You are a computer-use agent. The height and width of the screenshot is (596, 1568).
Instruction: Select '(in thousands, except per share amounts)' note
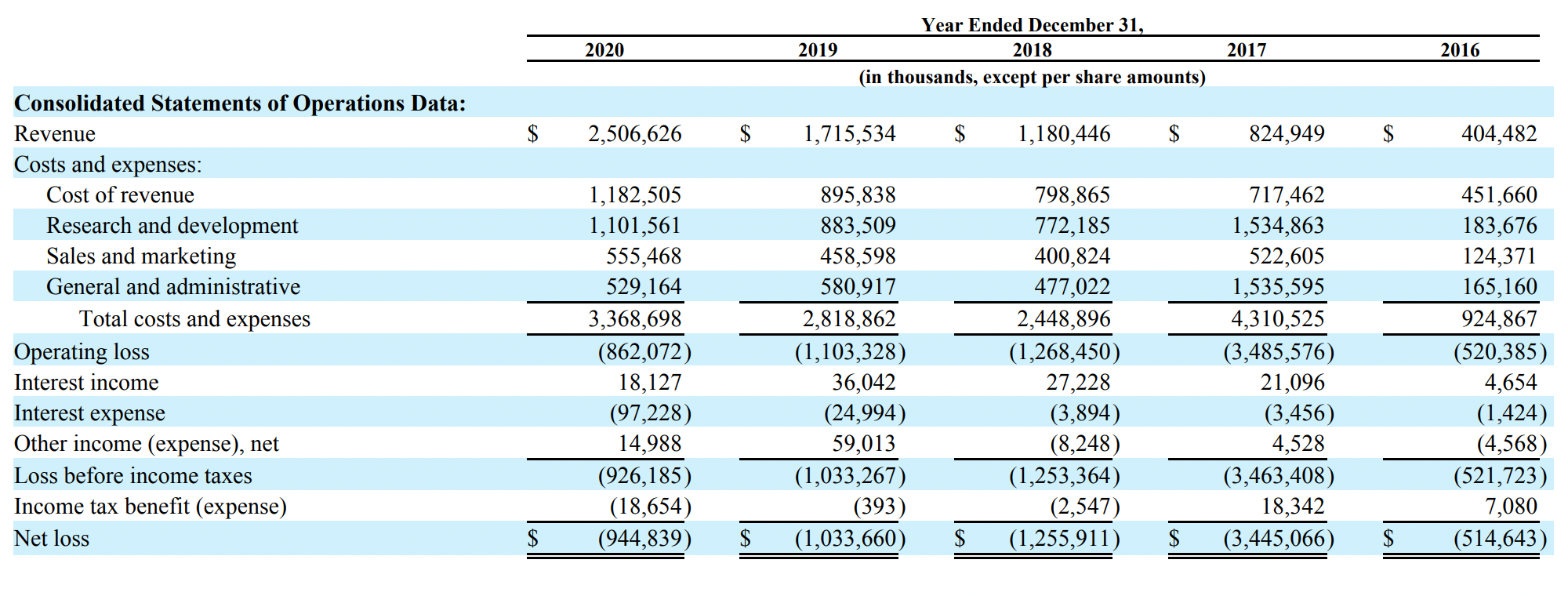tap(1033, 77)
